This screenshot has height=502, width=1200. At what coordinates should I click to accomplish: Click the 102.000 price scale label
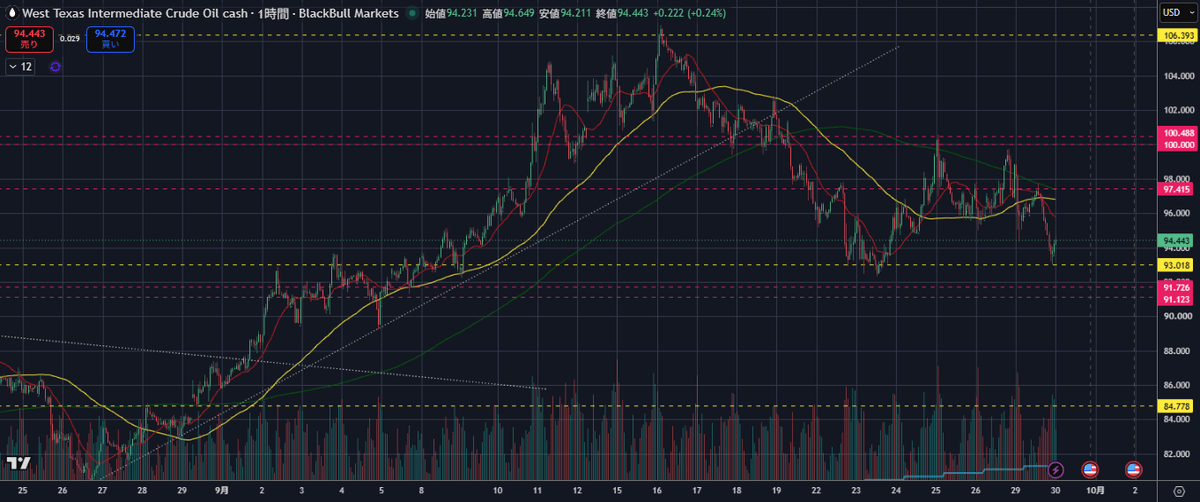(x=1177, y=110)
